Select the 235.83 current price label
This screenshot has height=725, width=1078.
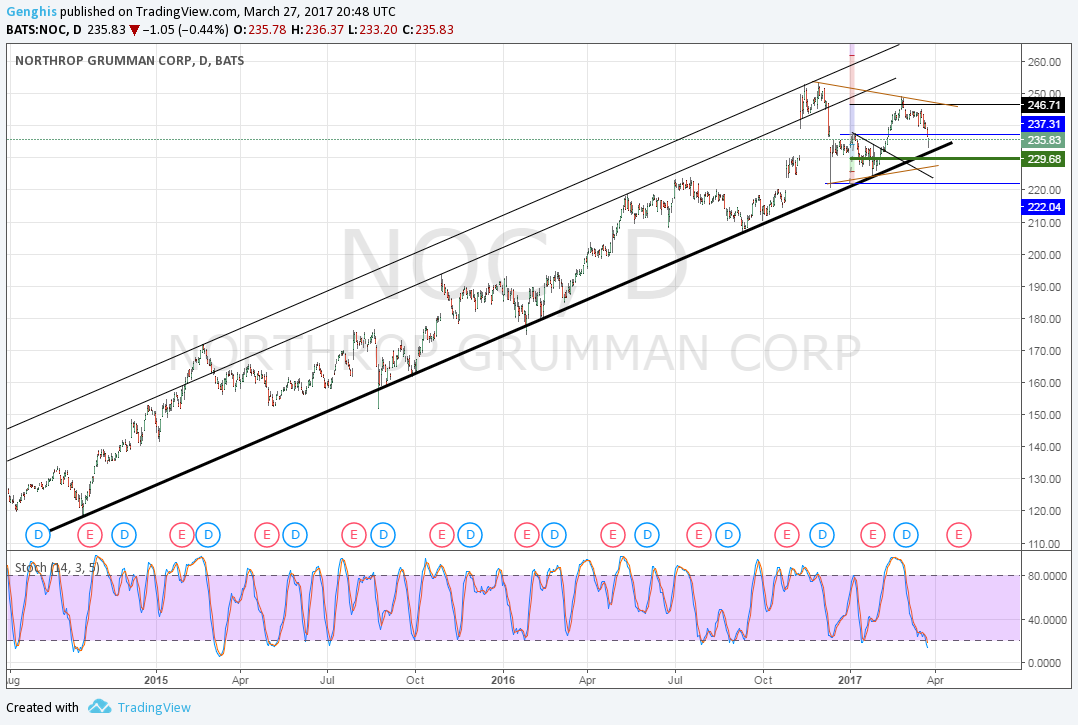point(1043,140)
